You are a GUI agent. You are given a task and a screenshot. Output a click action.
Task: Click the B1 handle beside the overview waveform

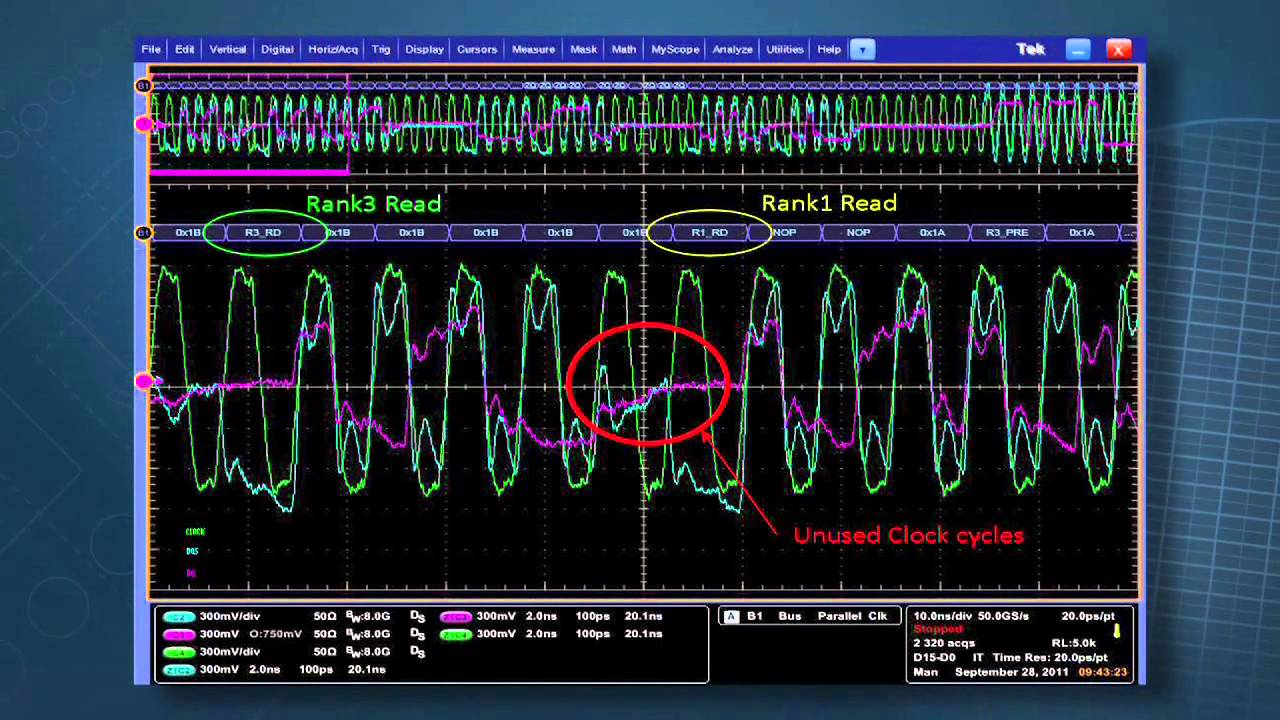click(x=143, y=86)
